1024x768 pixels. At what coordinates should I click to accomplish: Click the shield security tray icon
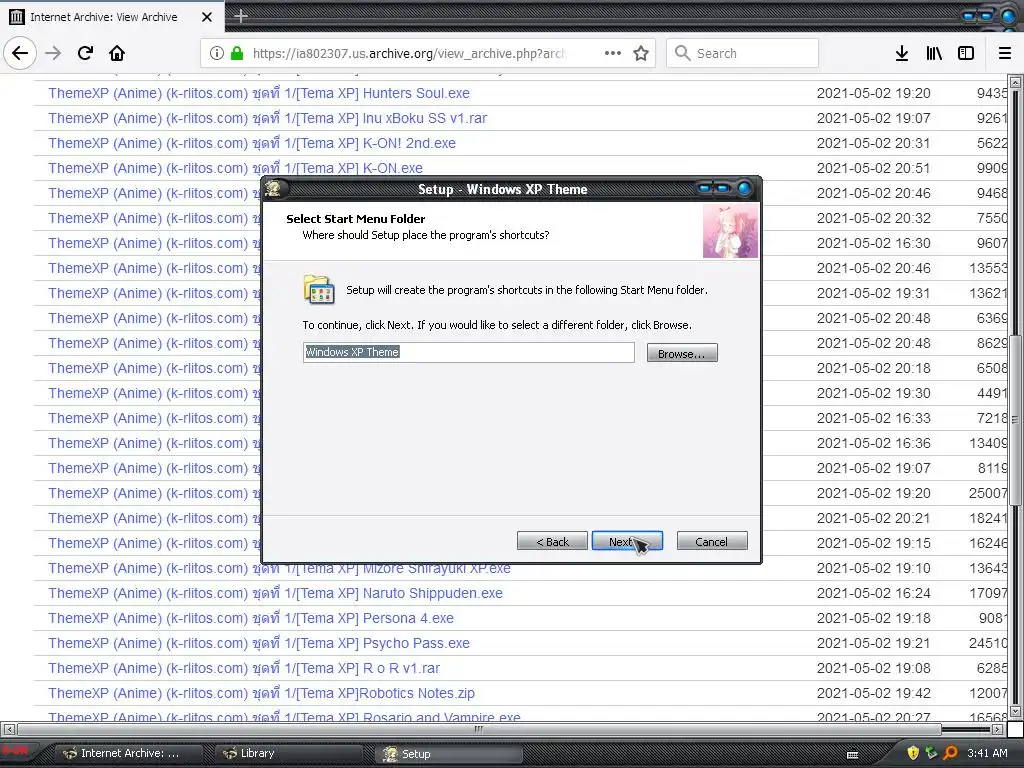pyautogui.click(x=913, y=753)
